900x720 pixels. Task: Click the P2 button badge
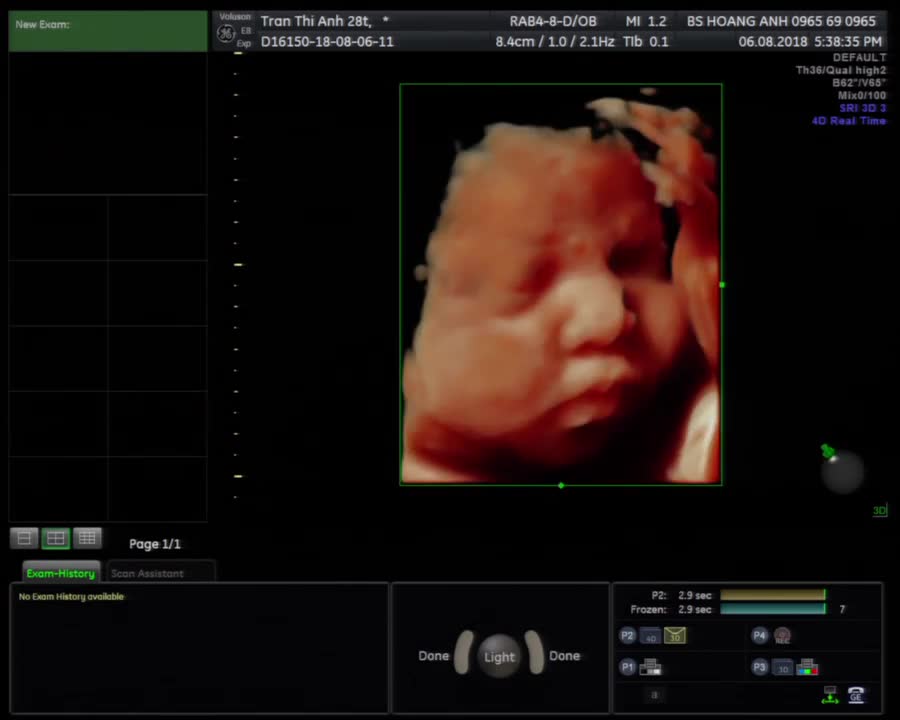[627, 636]
